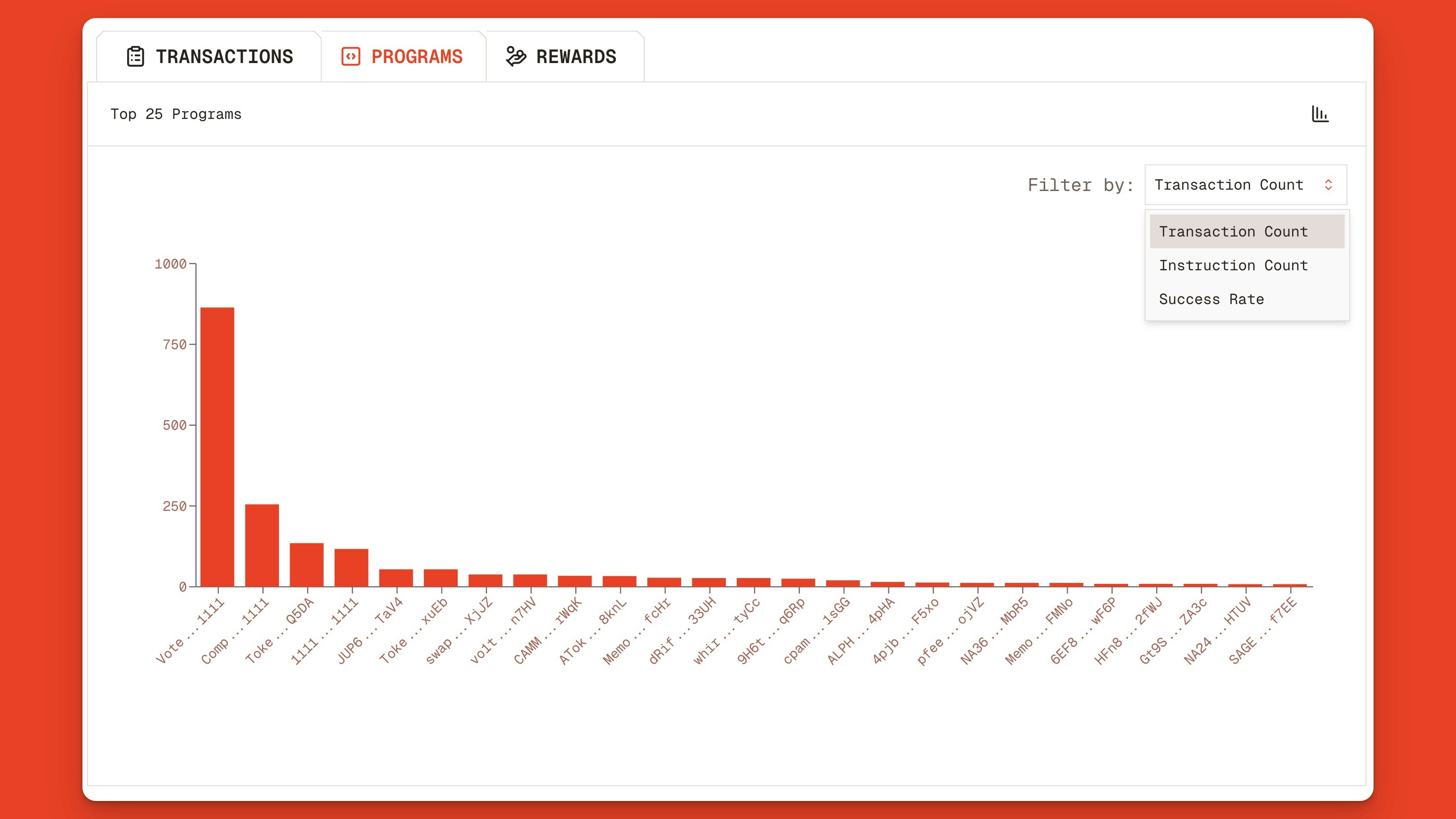The width and height of the screenshot is (1456, 819).
Task: Select Instruction Count from the filter dropdown
Action: click(x=1234, y=265)
